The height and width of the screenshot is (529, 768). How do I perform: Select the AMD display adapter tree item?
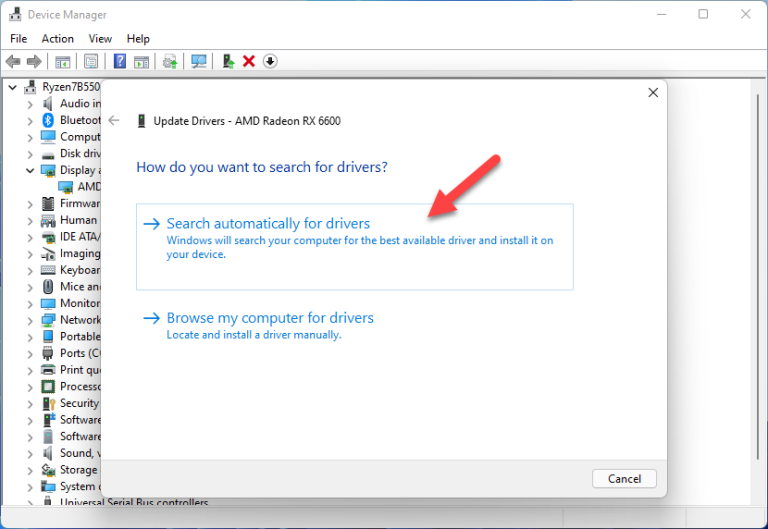coord(80,187)
